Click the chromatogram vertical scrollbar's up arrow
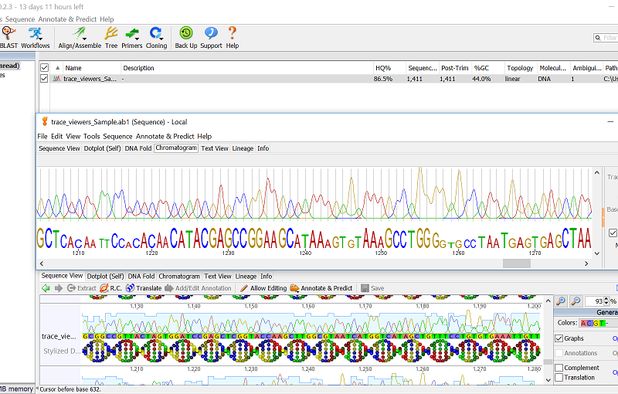618x394 pixels. click(597, 173)
